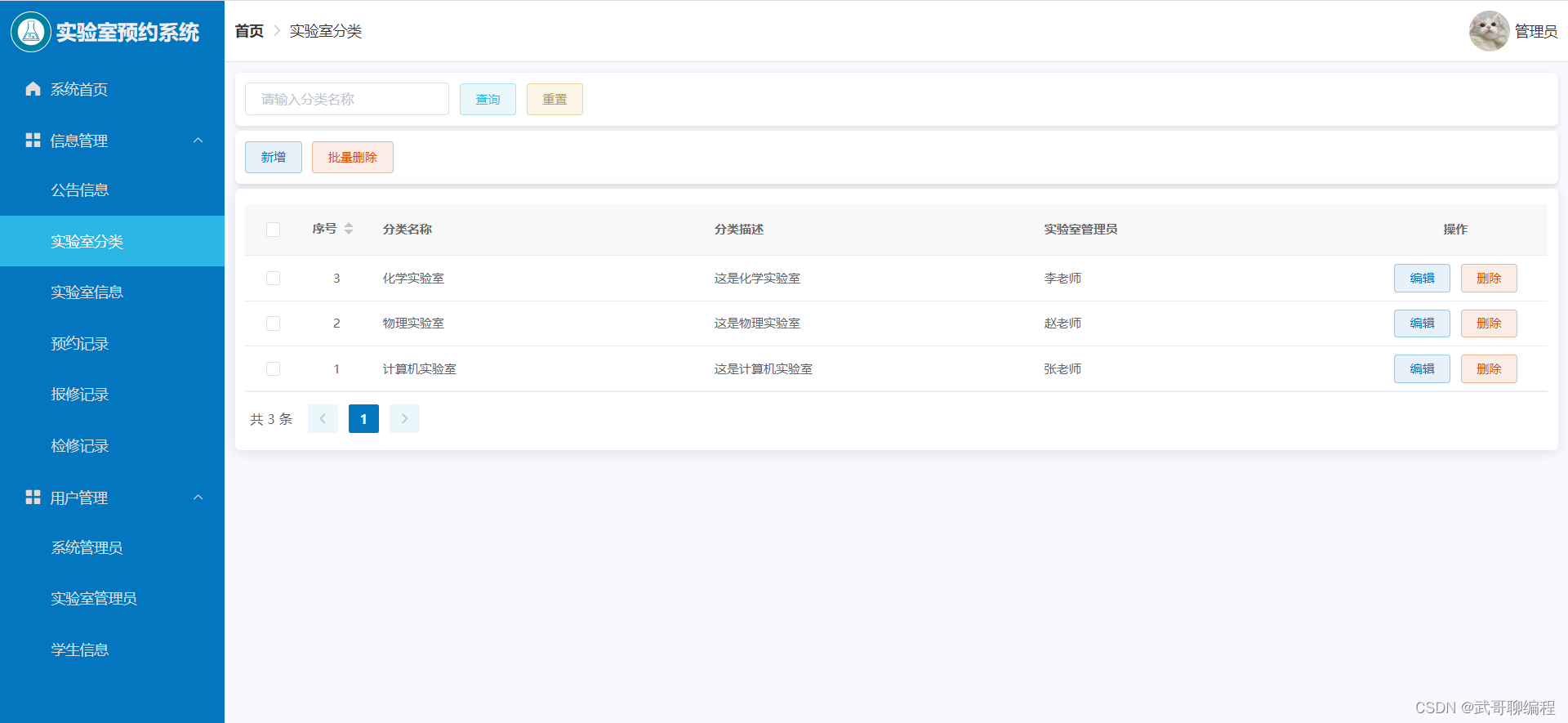Edit the 化学实验室 row

[x=1422, y=279]
